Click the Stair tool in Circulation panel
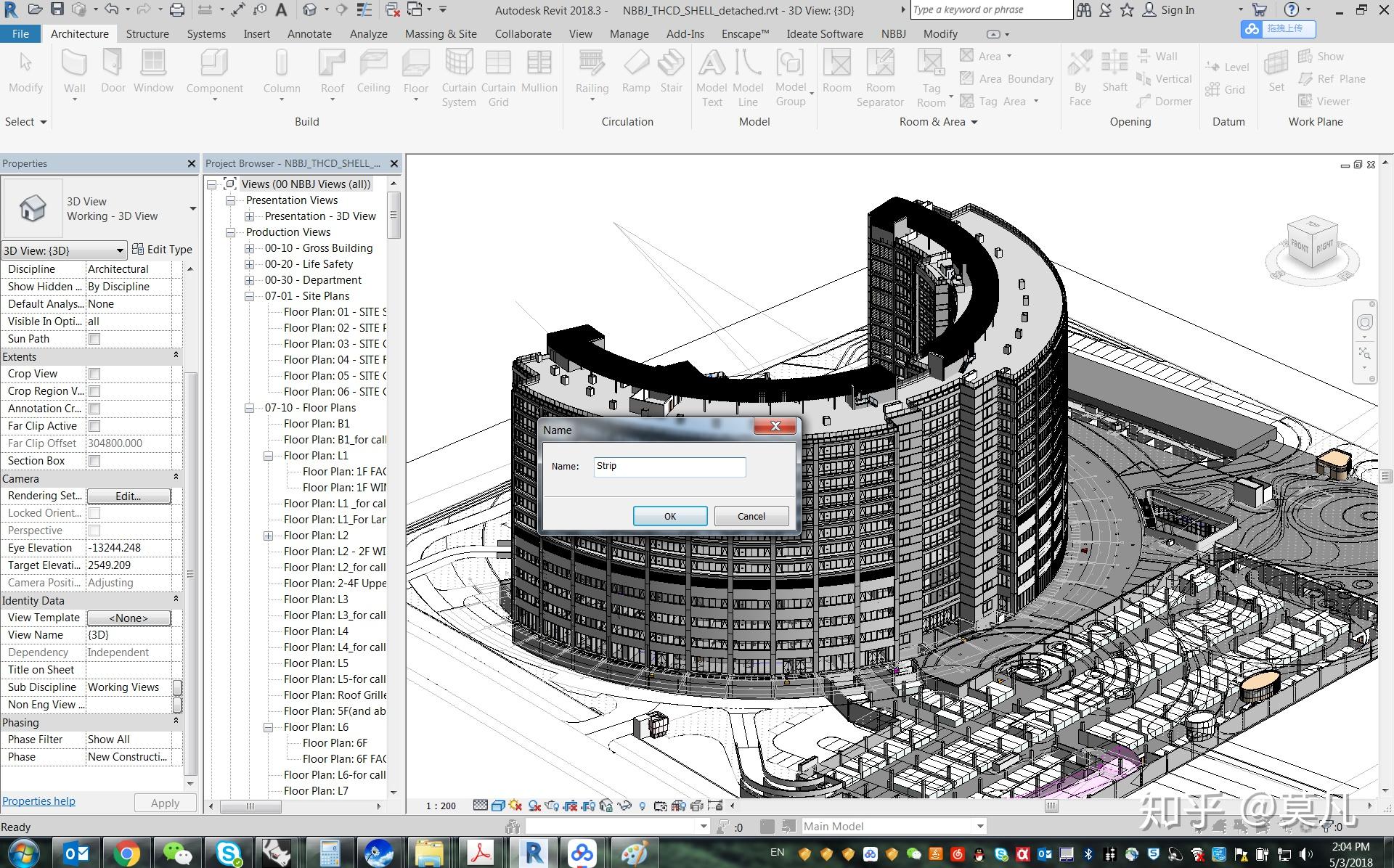Image resolution: width=1394 pixels, height=868 pixels. (671, 75)
